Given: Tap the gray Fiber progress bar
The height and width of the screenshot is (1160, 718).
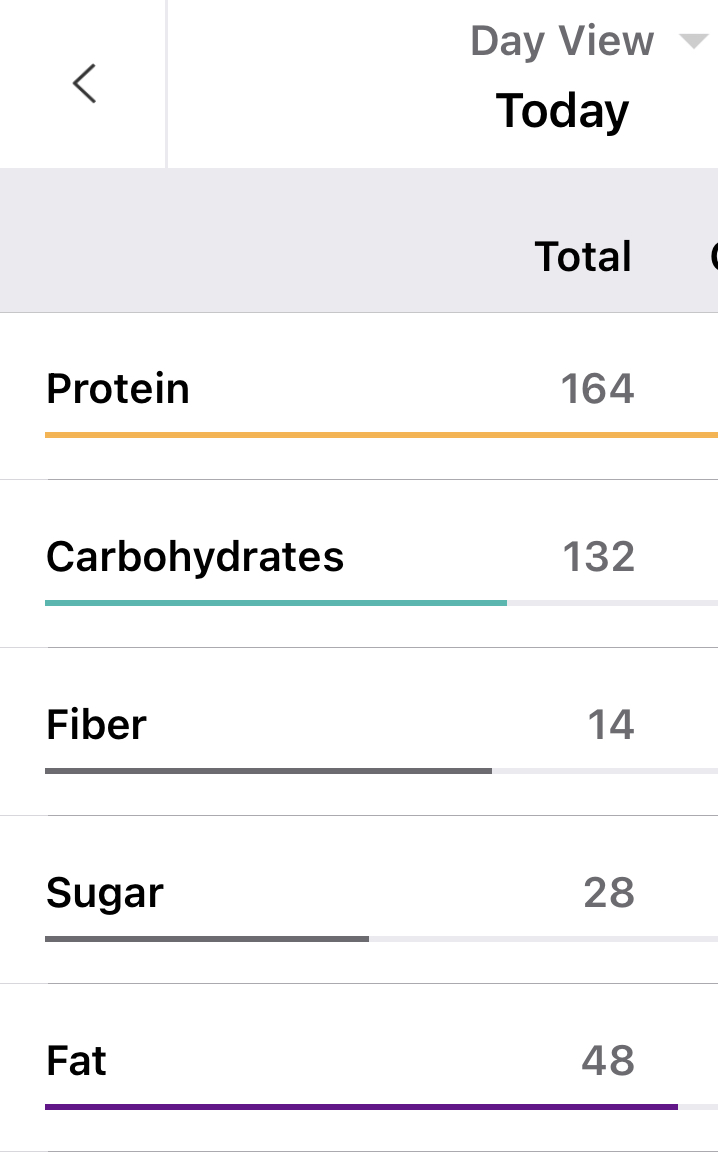Looking at the screenshot, I should coord(268,771).
